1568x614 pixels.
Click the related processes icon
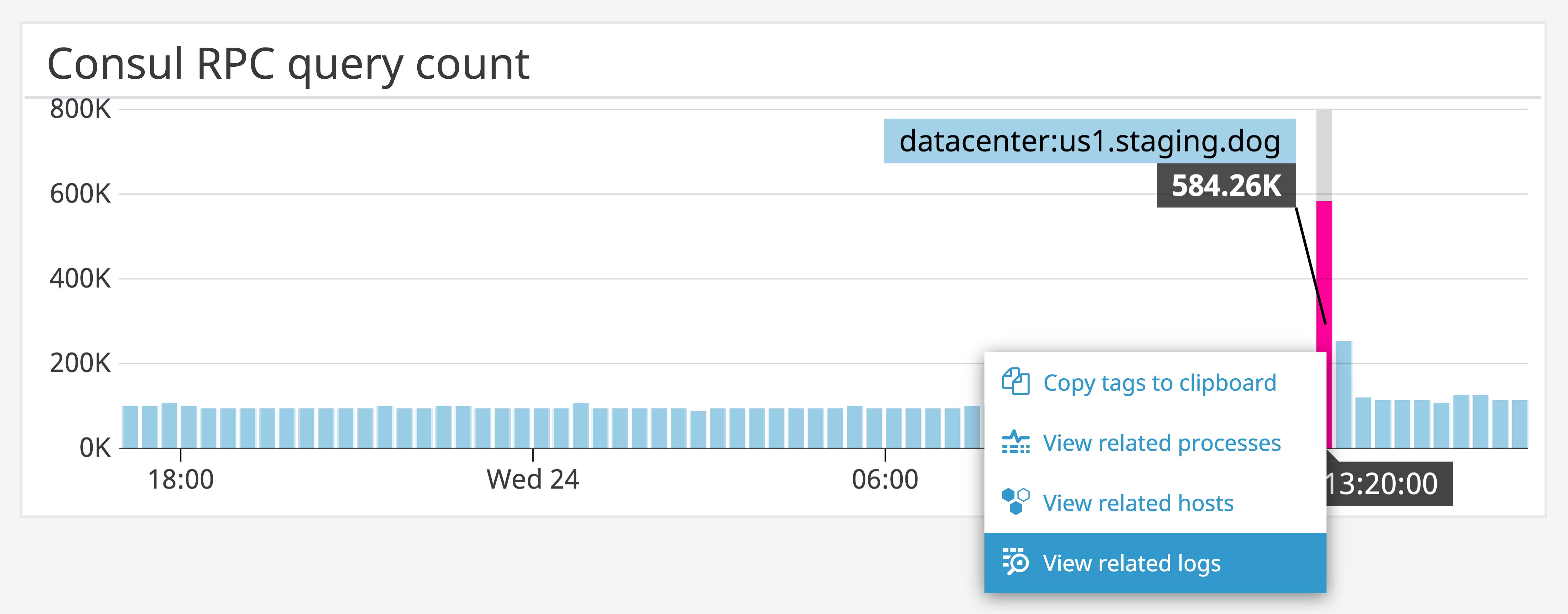(1015, 442)
